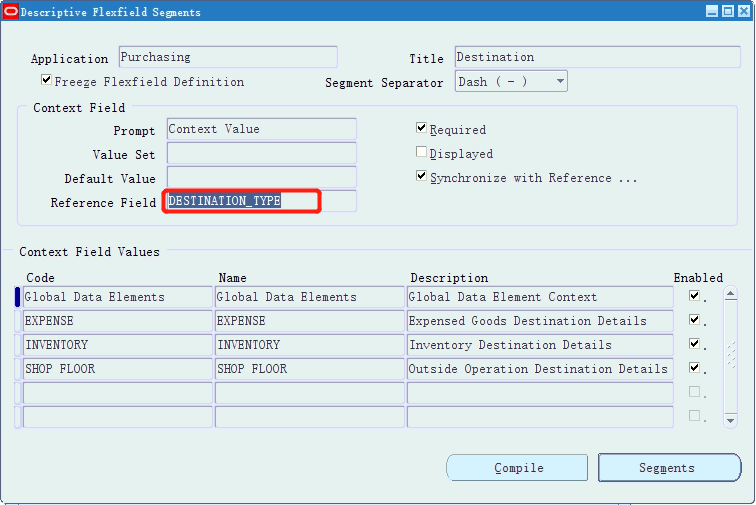
Task: Click the SHOP FLOOR name cell
Action: point(310,369)
